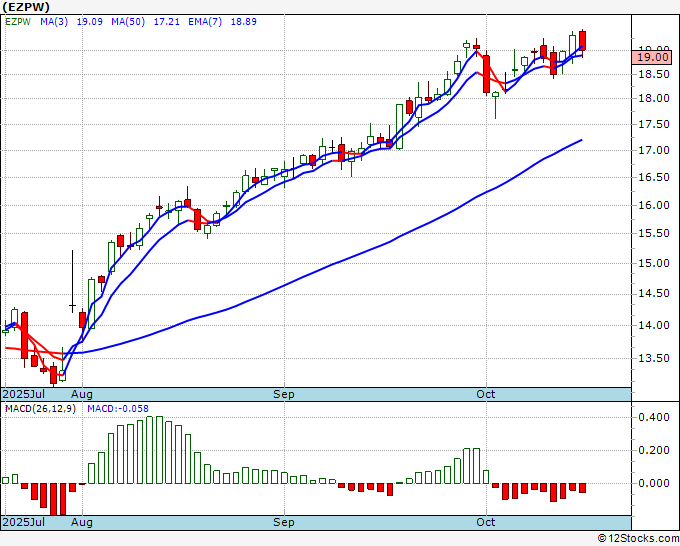This screenshot has width=680, height=546.
Task: Click the 0.000 MACD axis label
Action: pos(654,483)
